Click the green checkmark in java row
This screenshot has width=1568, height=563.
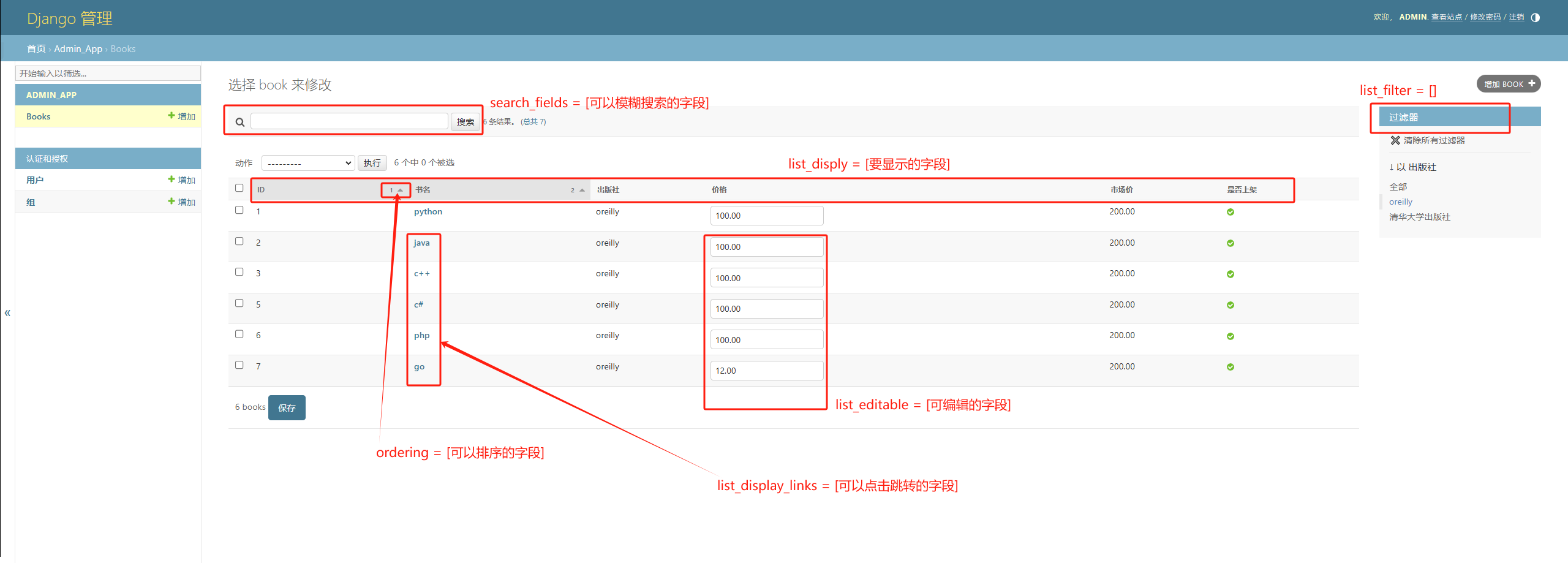(1231, 243)
